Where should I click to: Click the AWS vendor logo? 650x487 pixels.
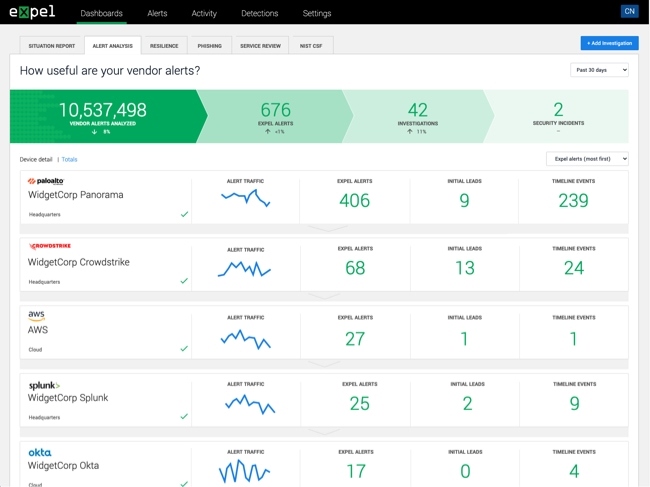click(36, 315)
